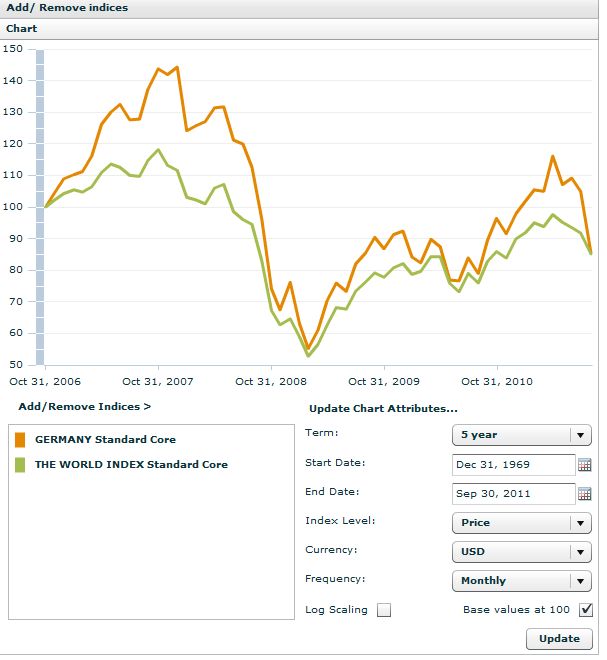This screenshot has height=660, width=607.
Task: Open the Start Date calendar picker icon
Action: pyautogui.click(x=584, y=465)
